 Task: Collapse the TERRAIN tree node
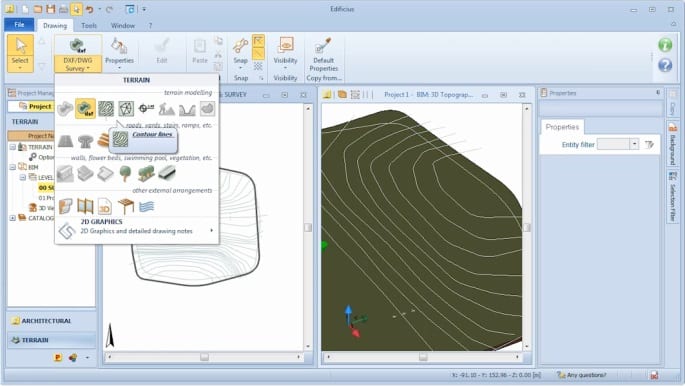click(x=13, y=147)
